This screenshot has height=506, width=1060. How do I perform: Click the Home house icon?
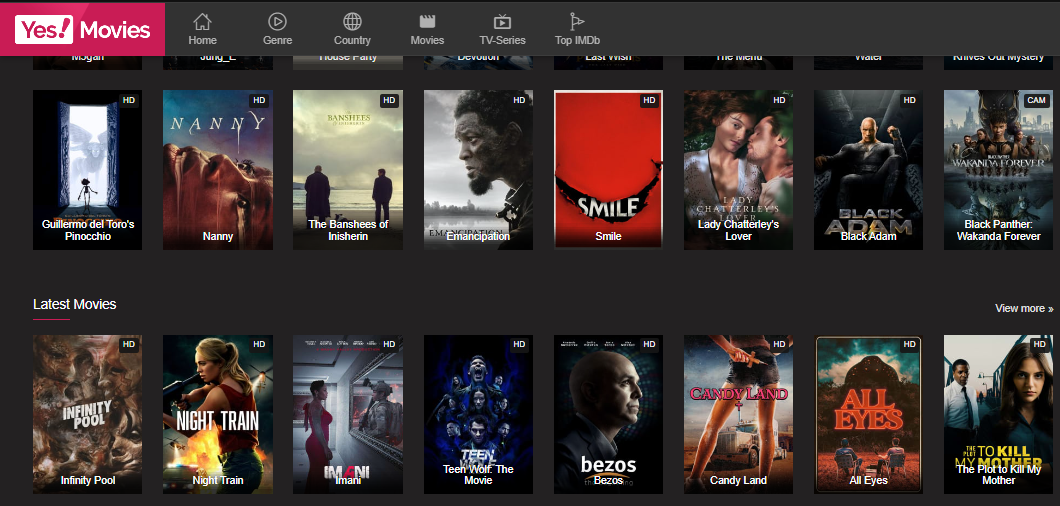202,22
